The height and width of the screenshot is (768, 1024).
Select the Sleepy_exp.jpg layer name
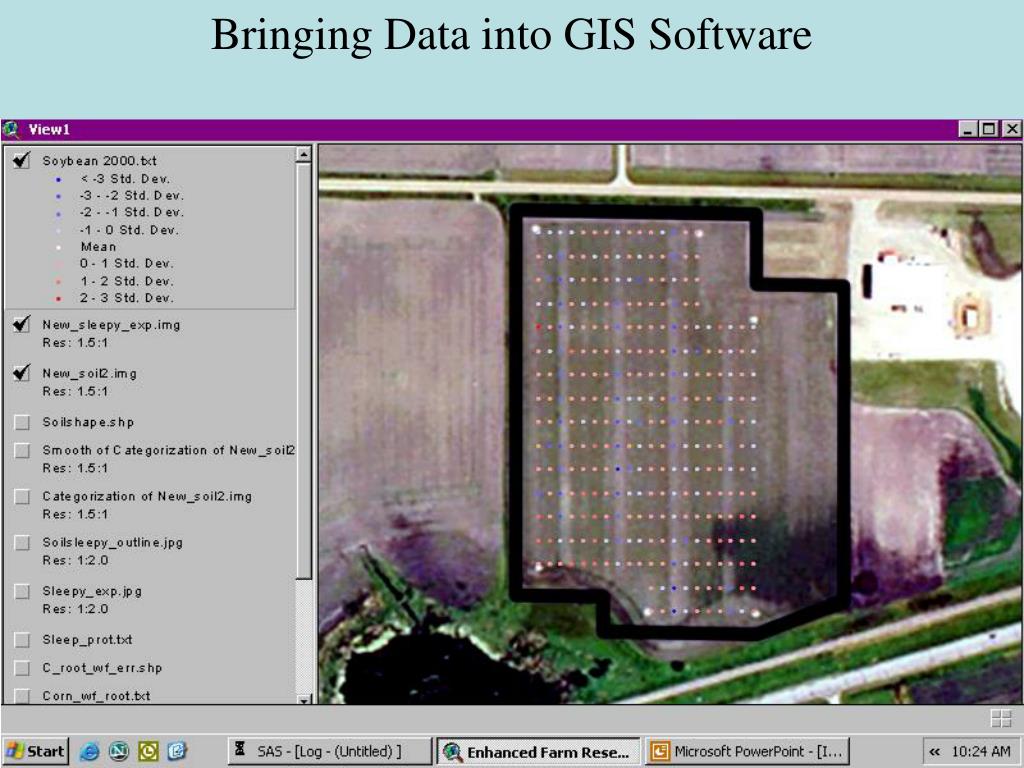pos(92,592)
